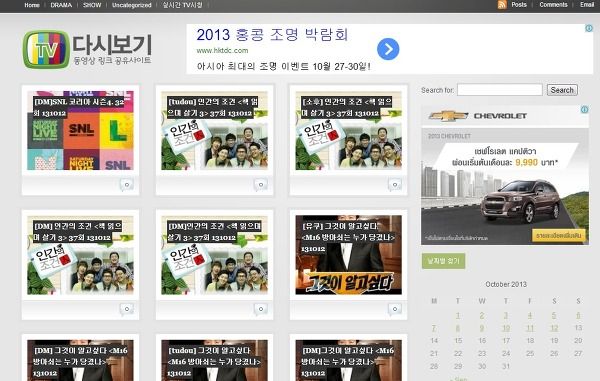
Task: Select October 5 in the calendar
Action: pos(554,316)
